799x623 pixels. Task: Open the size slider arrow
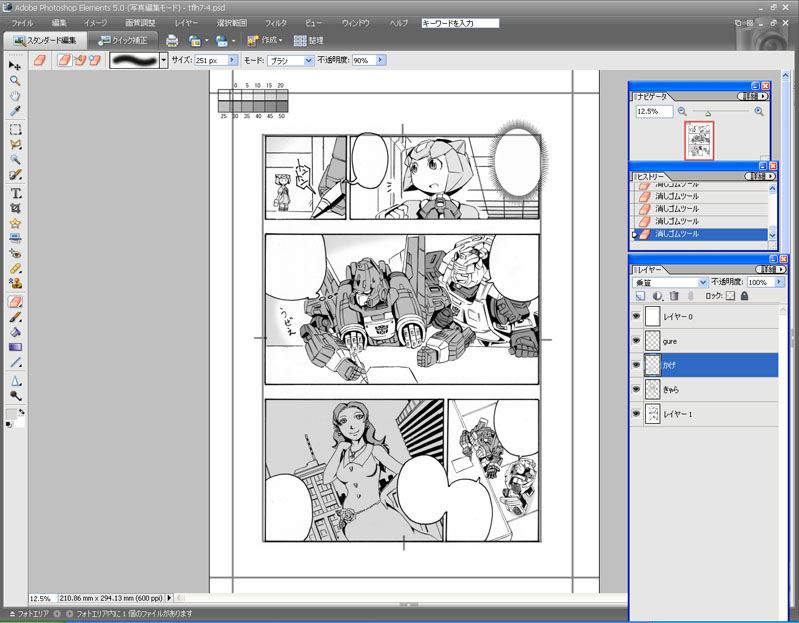point(232,60)
